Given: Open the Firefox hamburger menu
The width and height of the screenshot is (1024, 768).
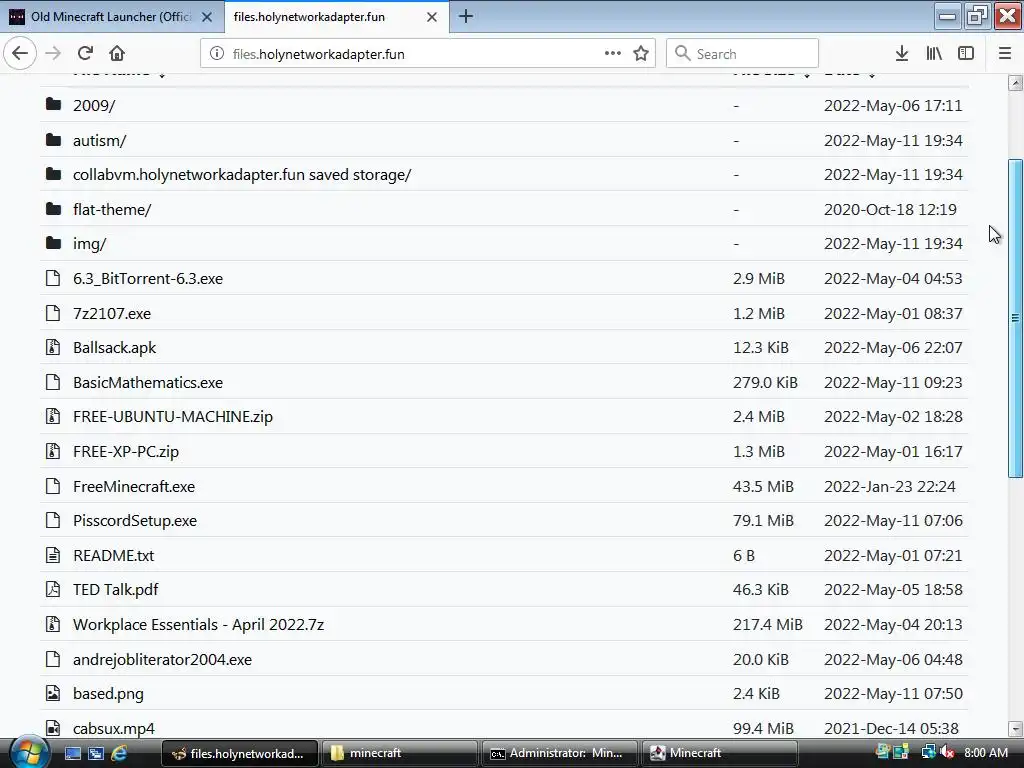Looking at the screenshot, I should (x=1005, y=54).
